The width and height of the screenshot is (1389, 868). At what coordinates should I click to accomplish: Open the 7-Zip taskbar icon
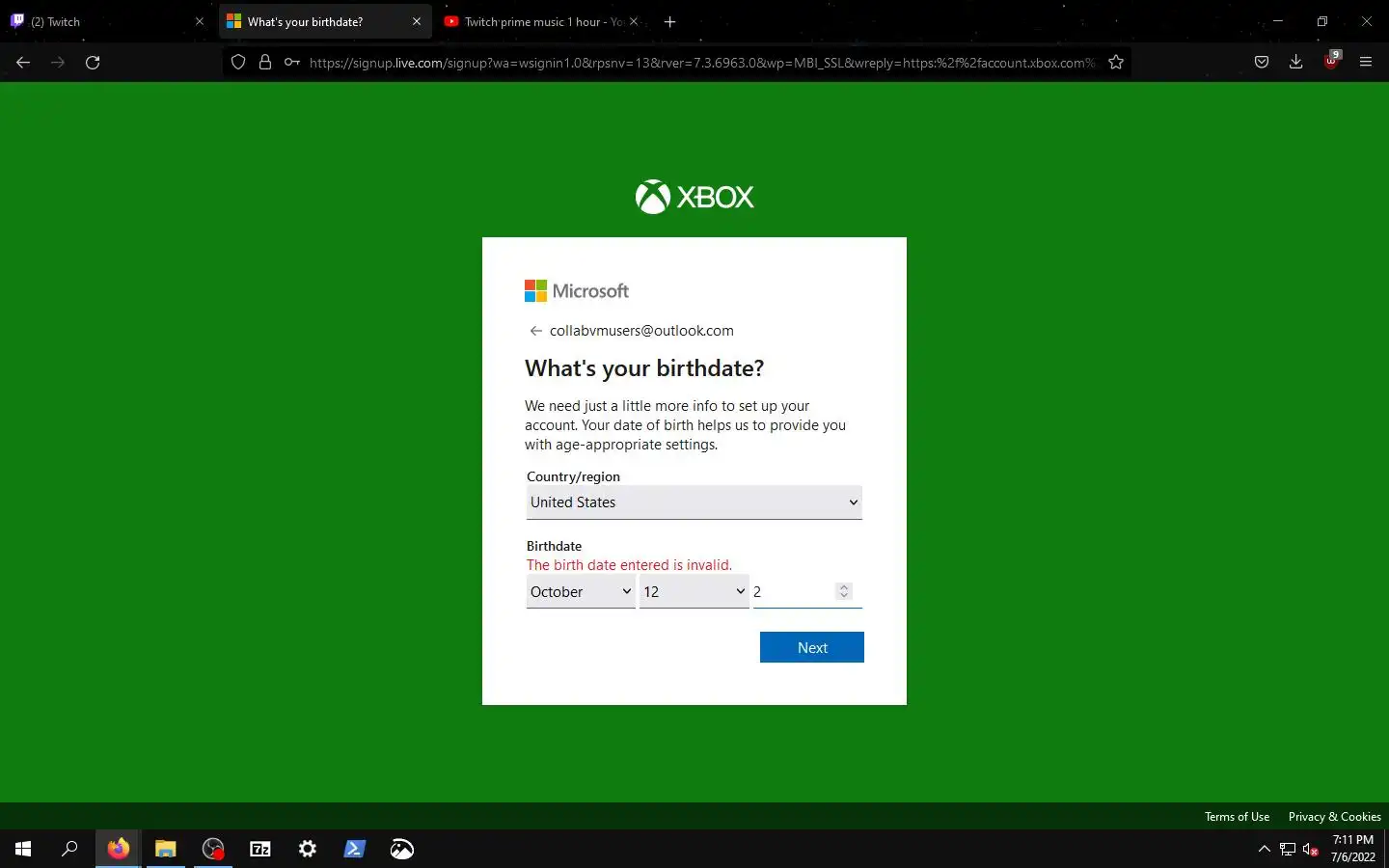[260, 849]
